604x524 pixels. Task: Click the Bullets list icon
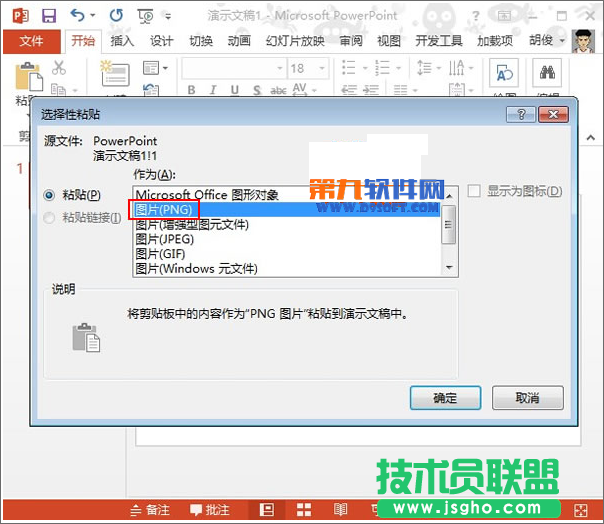click(349, 68)
